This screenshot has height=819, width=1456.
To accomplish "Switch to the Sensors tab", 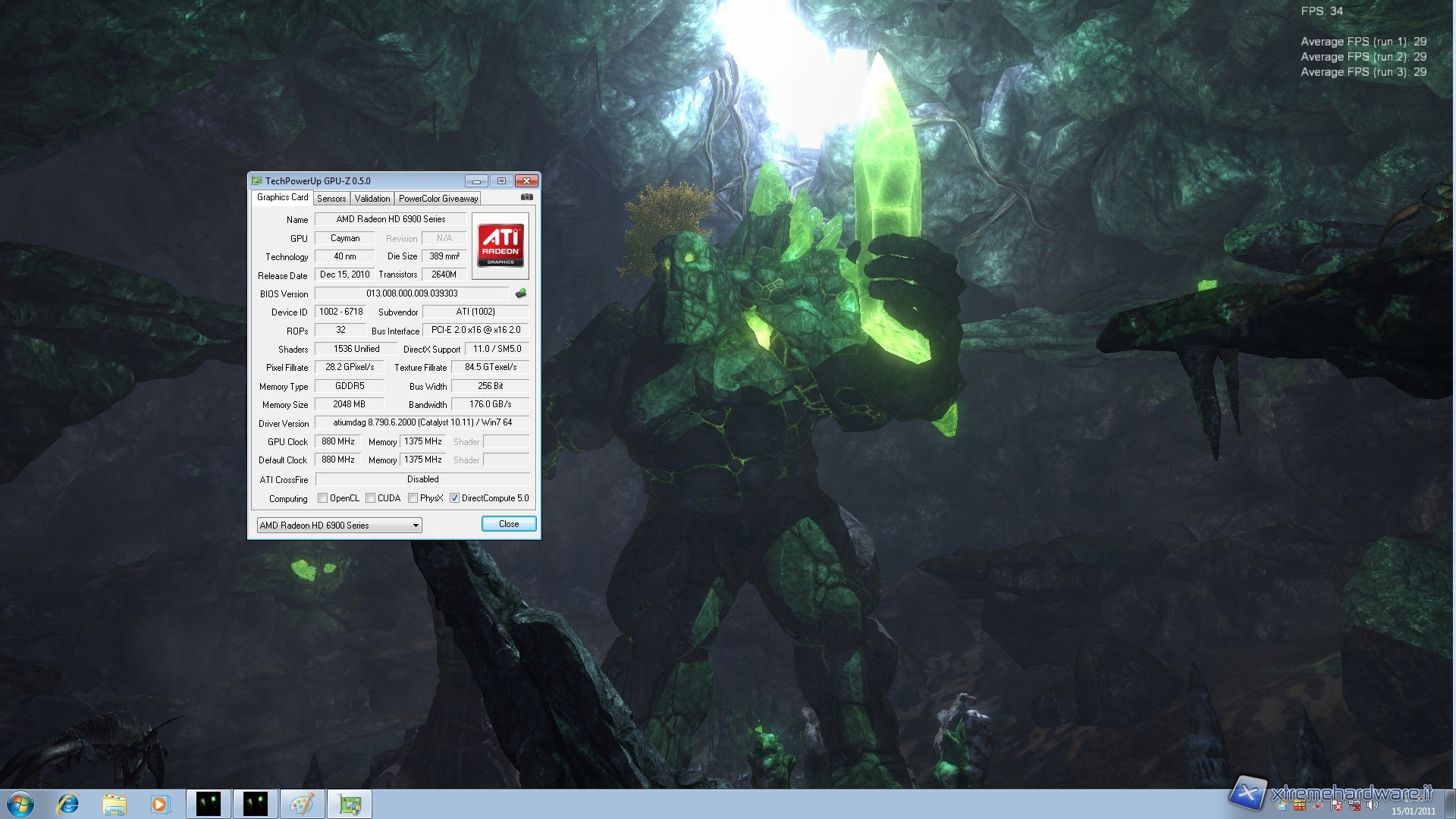I will coord(331,199).
